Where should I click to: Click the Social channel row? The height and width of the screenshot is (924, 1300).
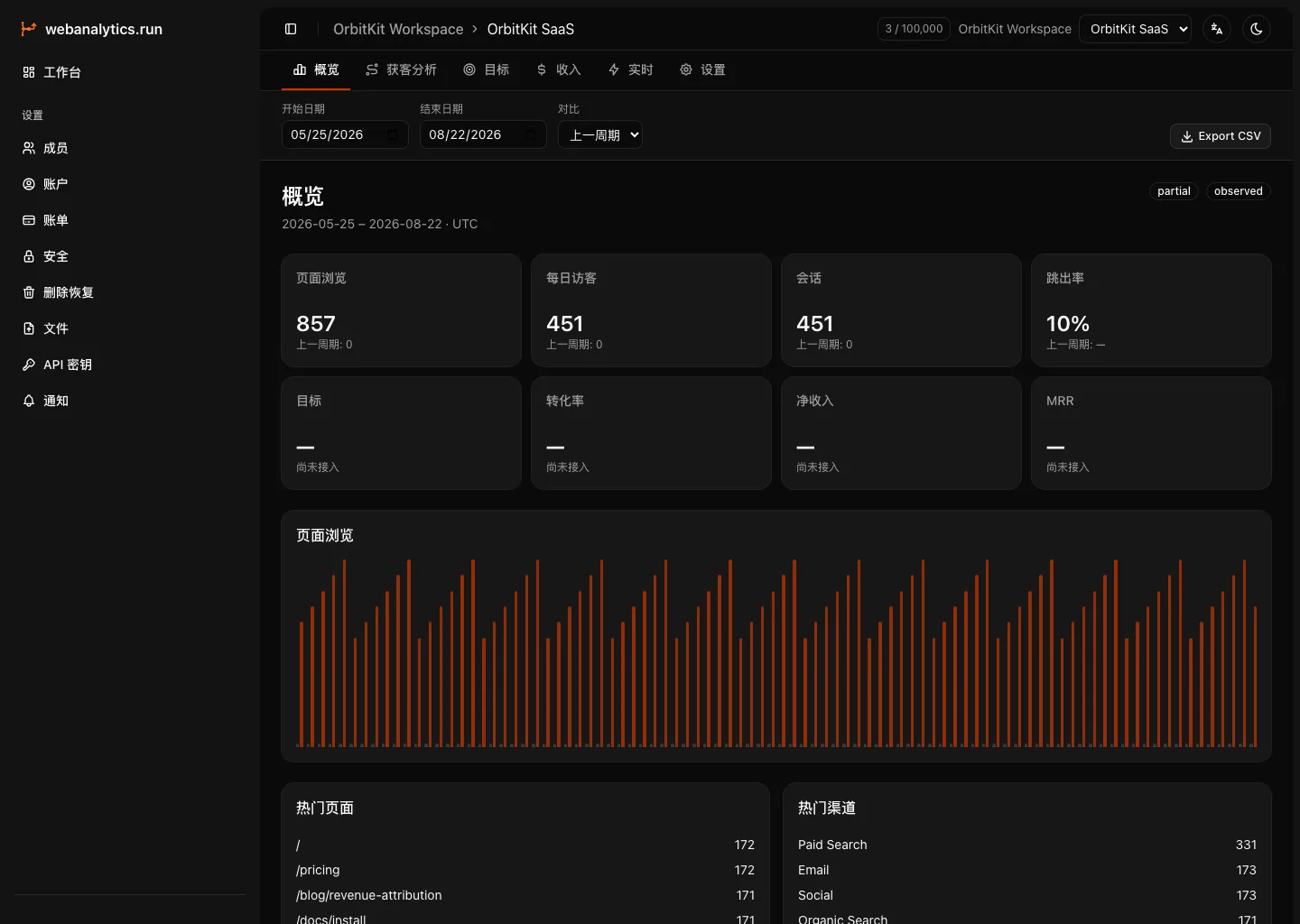pos(1027,895)
